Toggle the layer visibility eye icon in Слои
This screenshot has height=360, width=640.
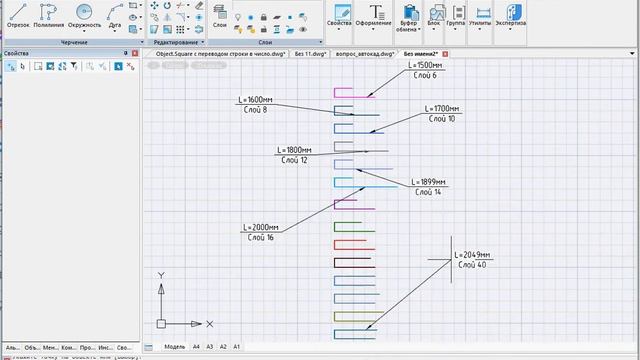click(x=303, y=29)
